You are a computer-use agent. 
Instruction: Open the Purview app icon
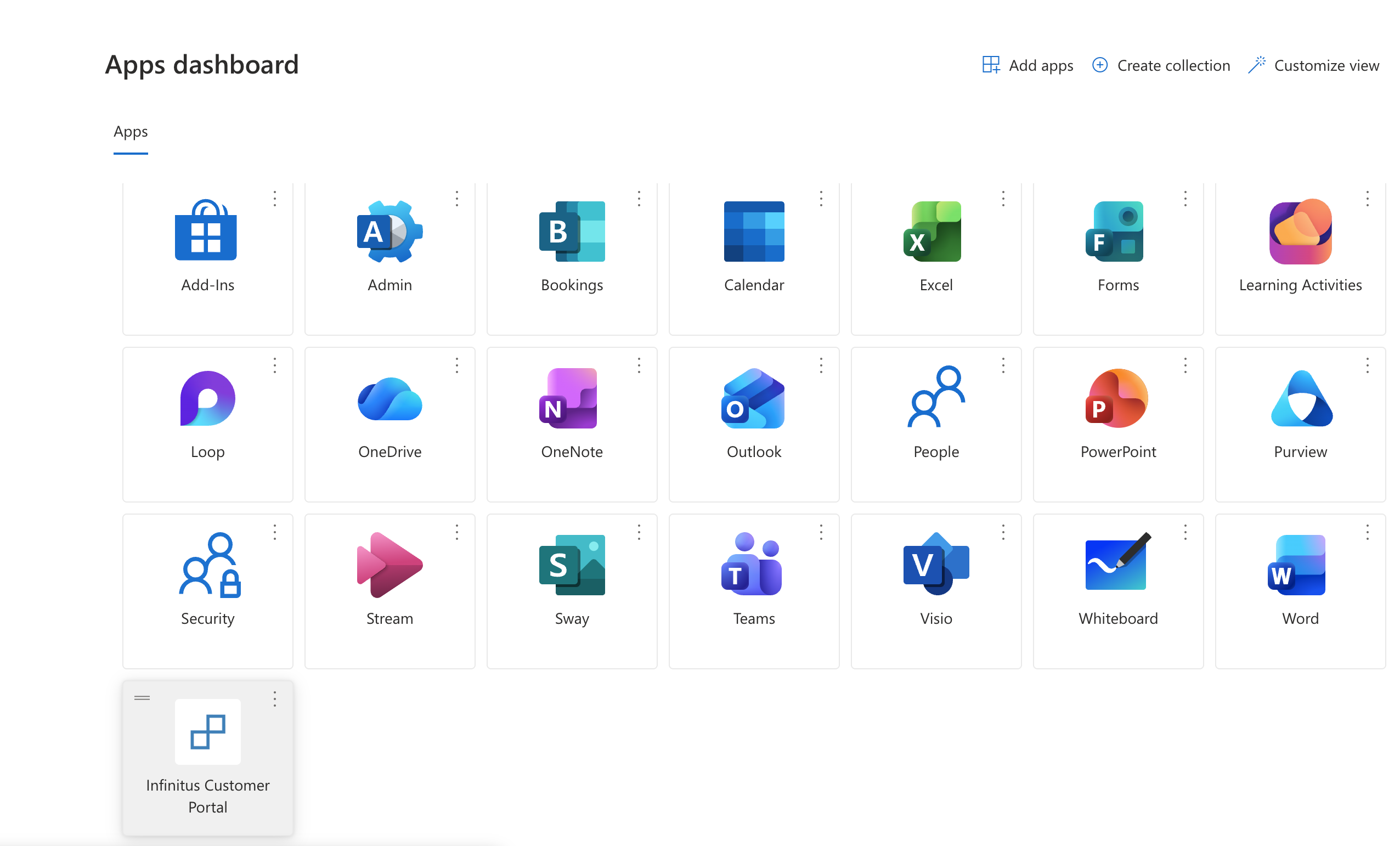[x=1301, y=398]
